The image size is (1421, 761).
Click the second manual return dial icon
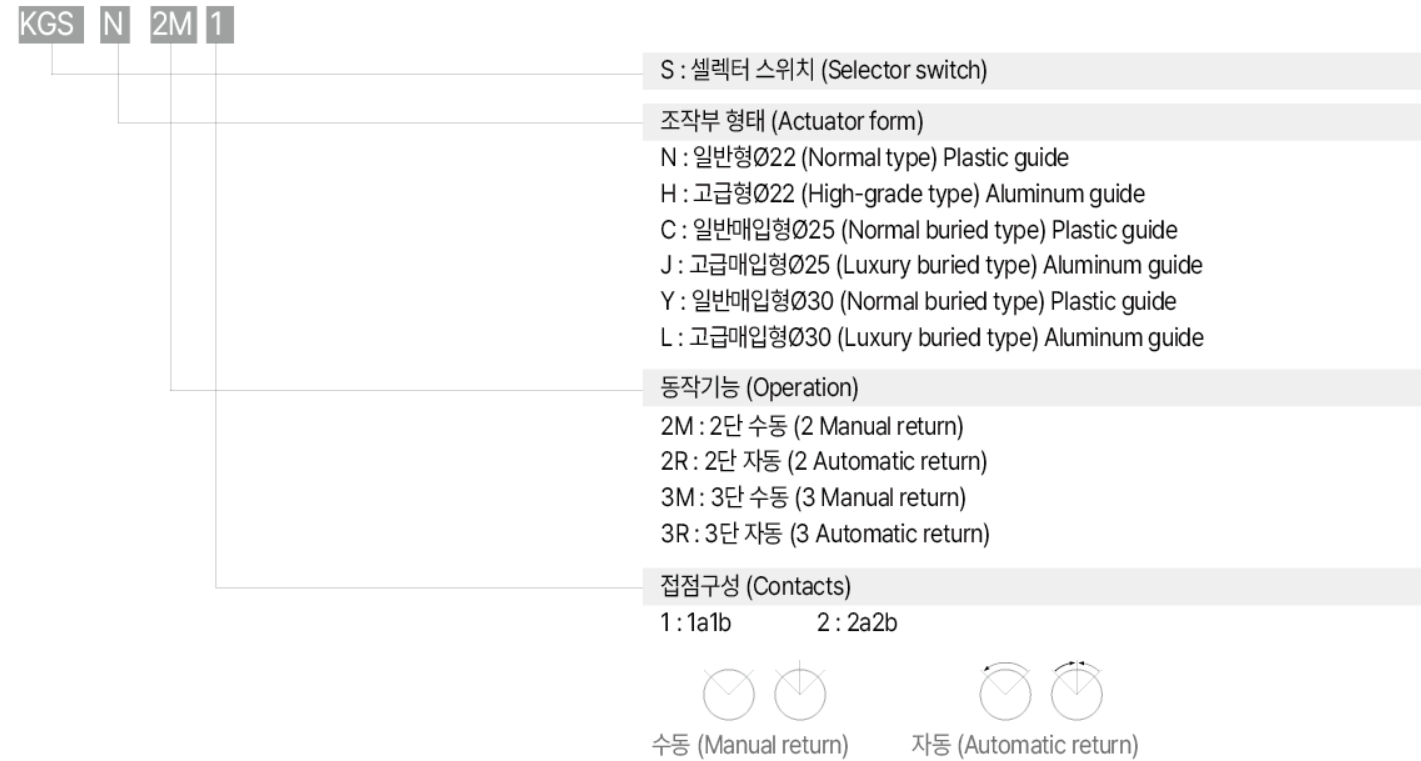coord(798,693)
